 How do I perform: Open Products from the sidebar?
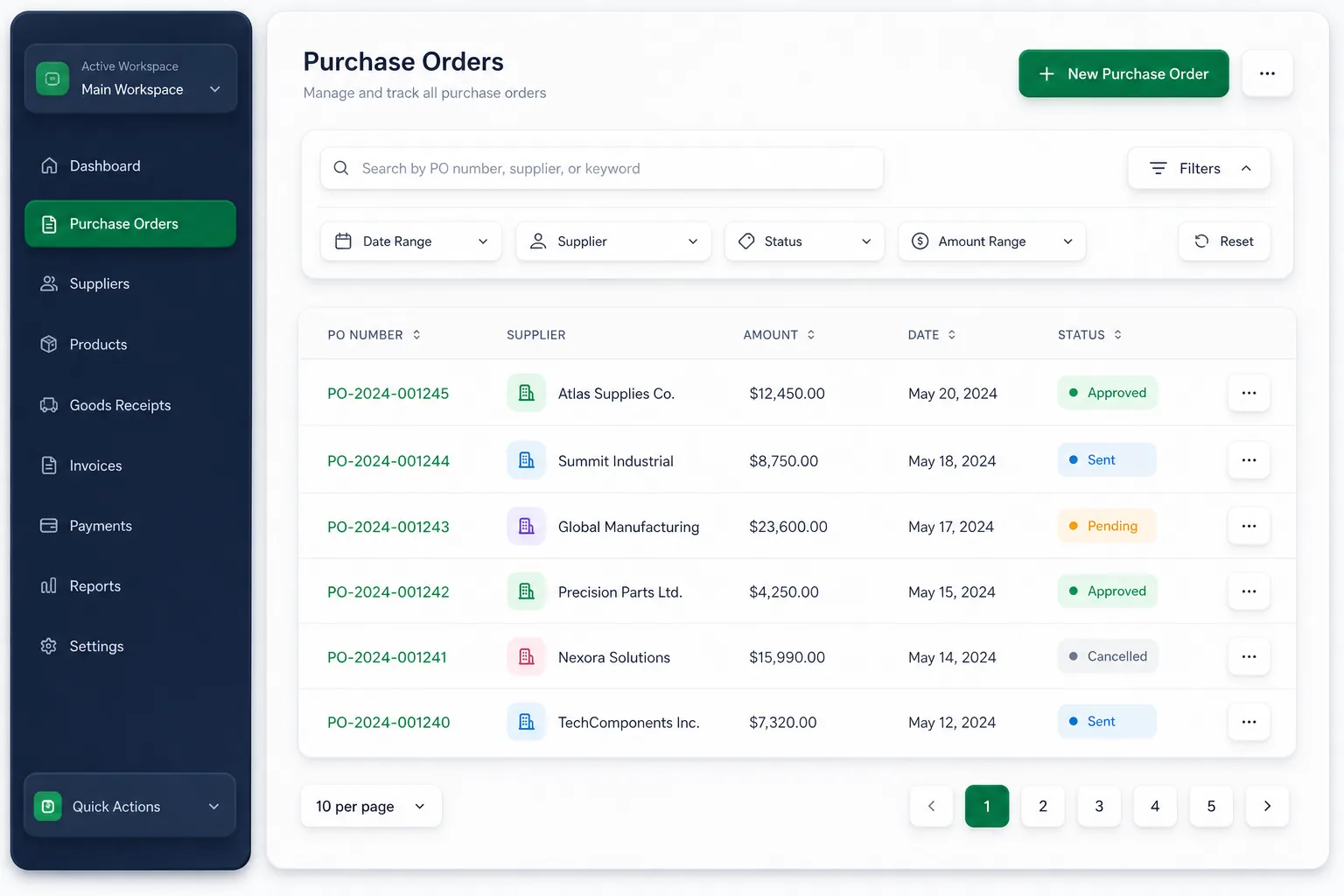(x=130, y=344)
